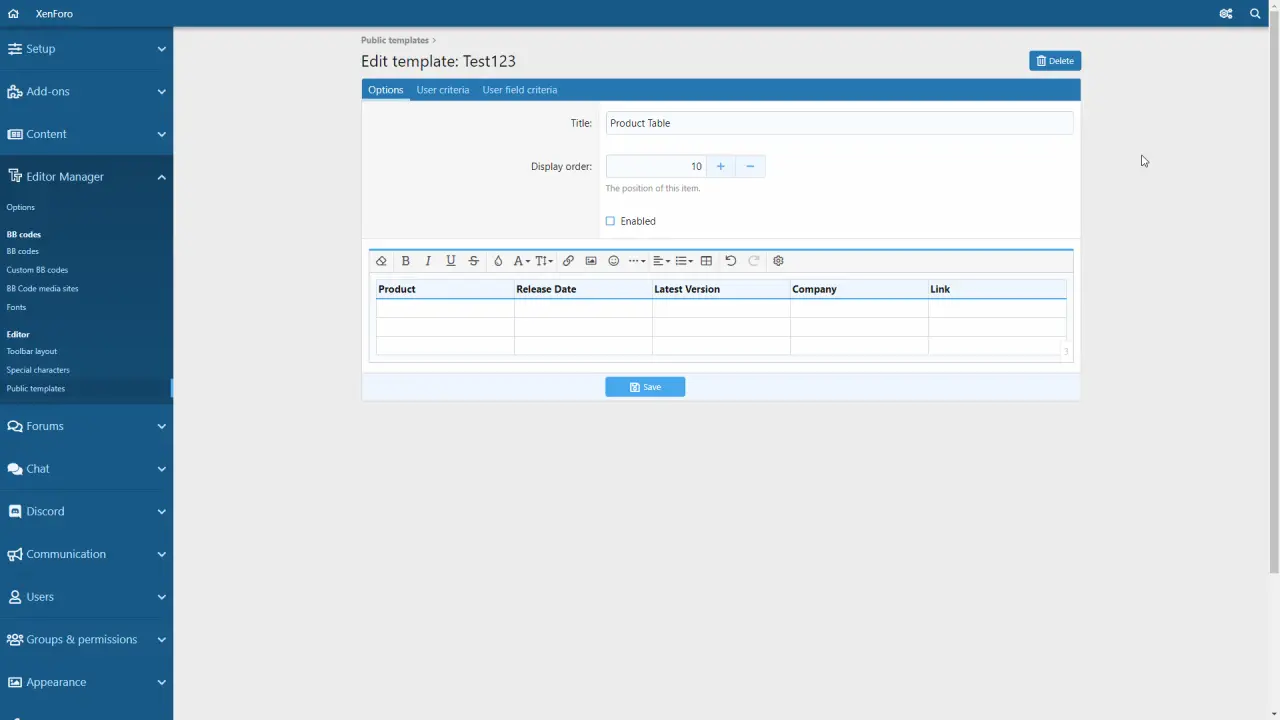Open the text alignment dropdown
1280x720 pixels.
pos(661,261)
